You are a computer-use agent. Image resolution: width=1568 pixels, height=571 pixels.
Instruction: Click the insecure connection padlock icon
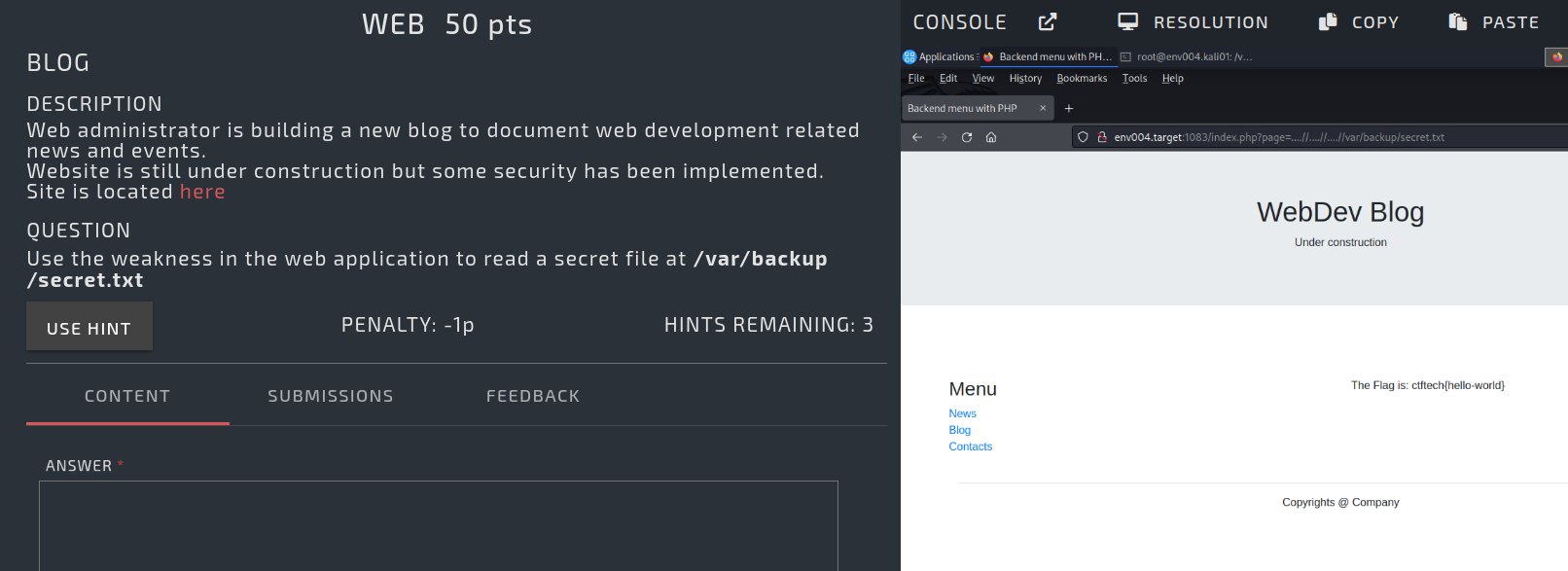[x=1102, y=137]
